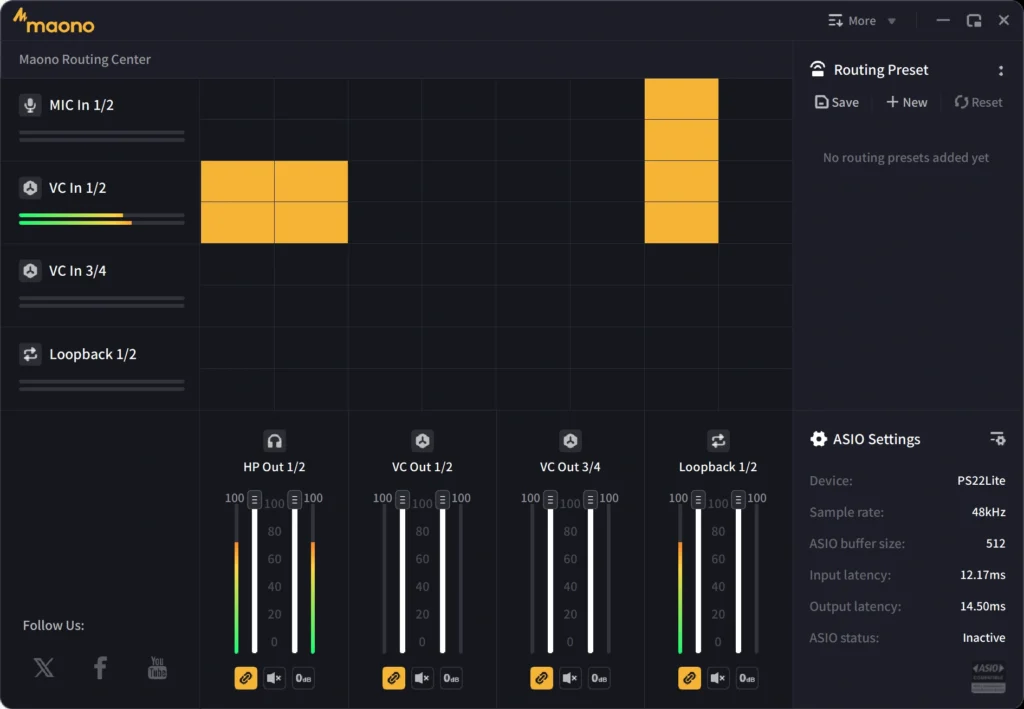Click the HP Out 1/2 headphone icon

tap(274, 441)
